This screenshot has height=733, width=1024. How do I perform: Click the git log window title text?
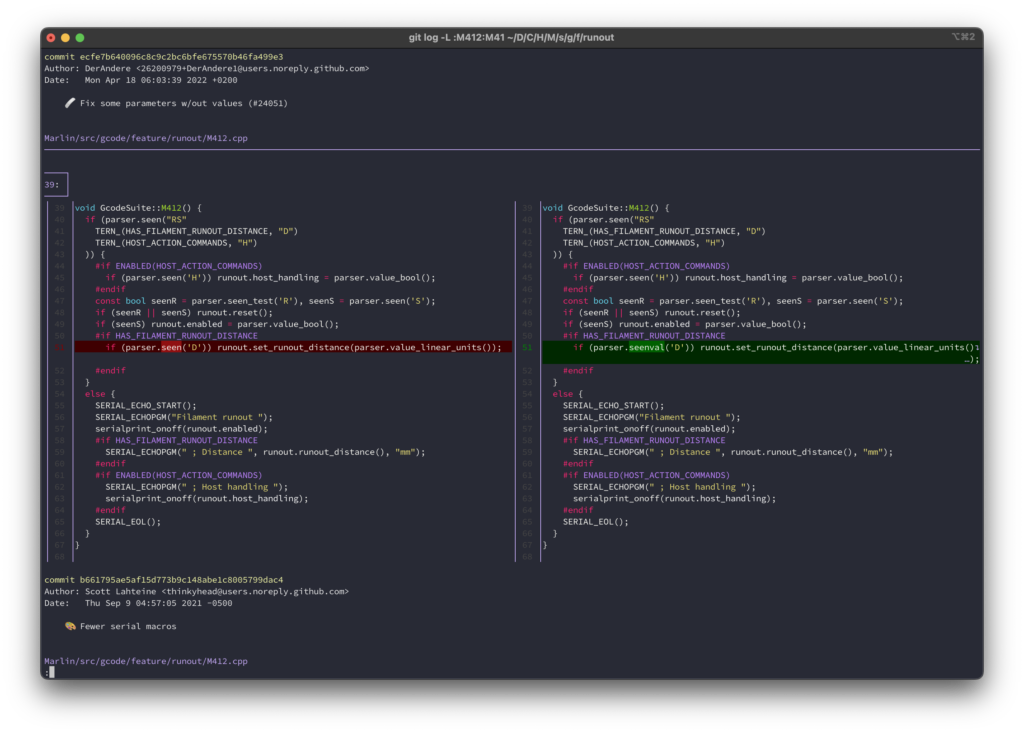click(511, 37)
